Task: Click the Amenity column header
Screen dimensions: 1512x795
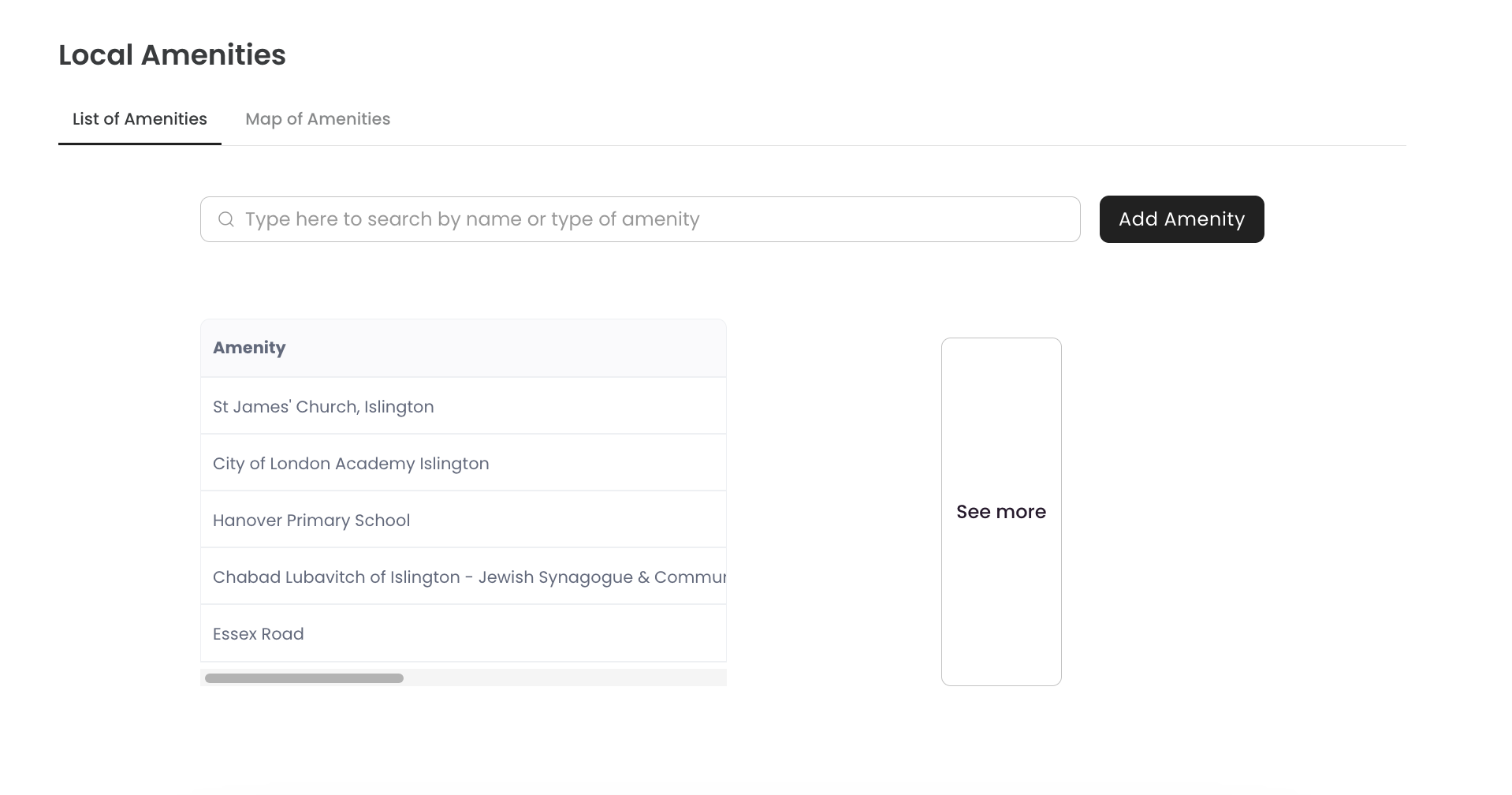Action: (249, 348)
